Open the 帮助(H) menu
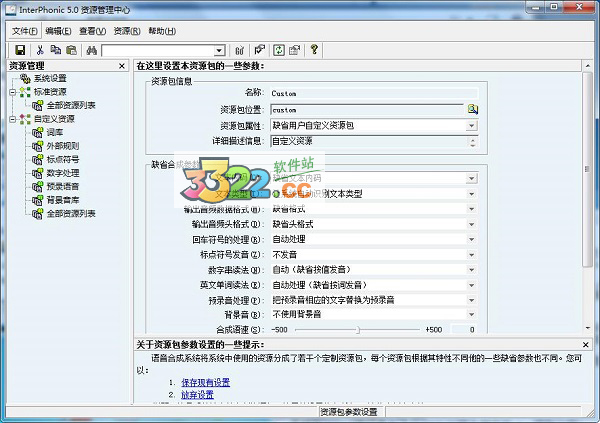Image resolution: width=600 pixels, height=423 pixels. coord(162,31)
